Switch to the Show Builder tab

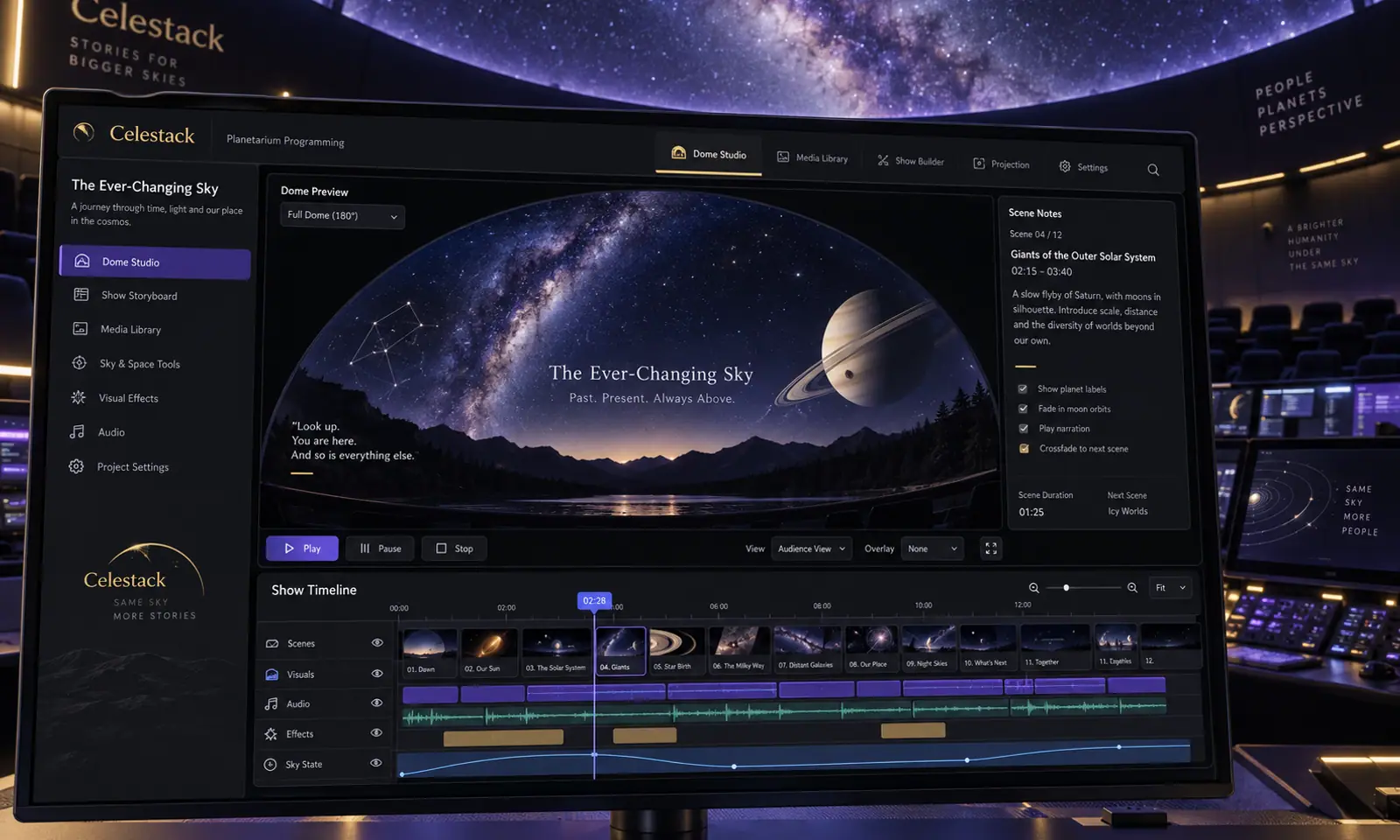911,161
